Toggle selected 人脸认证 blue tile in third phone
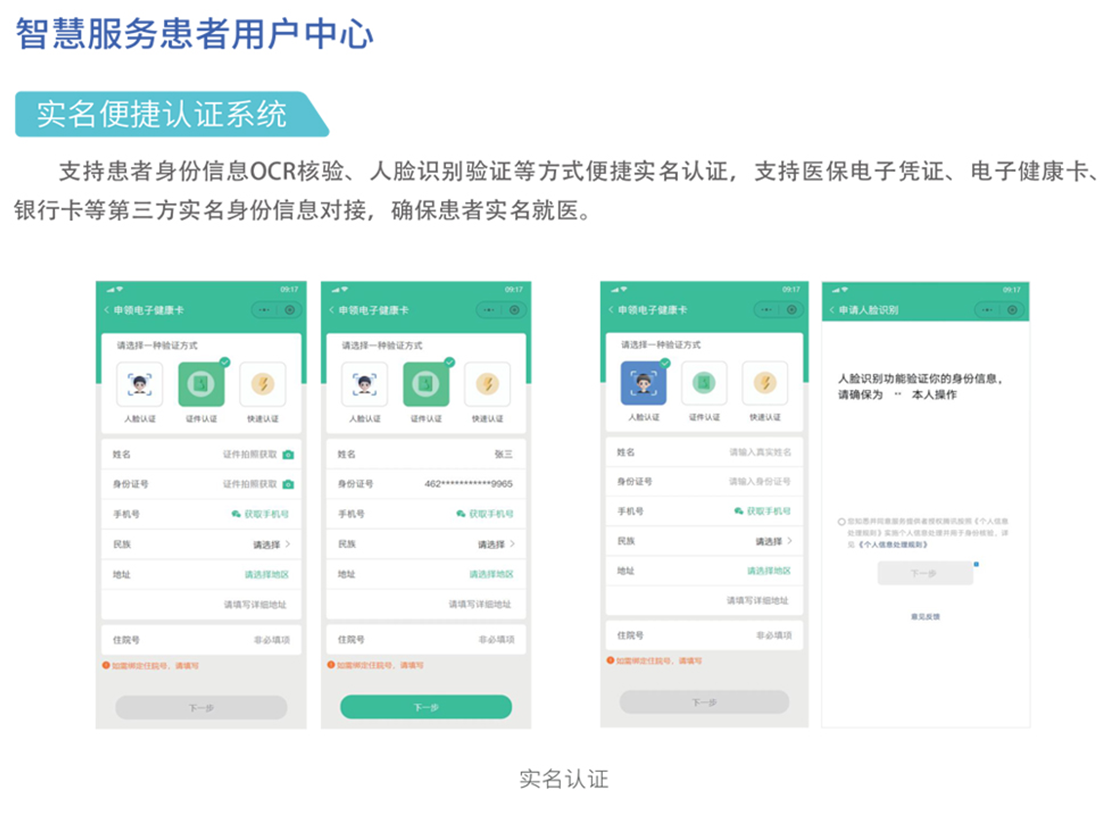The image size is (1110, 815). 643,384
